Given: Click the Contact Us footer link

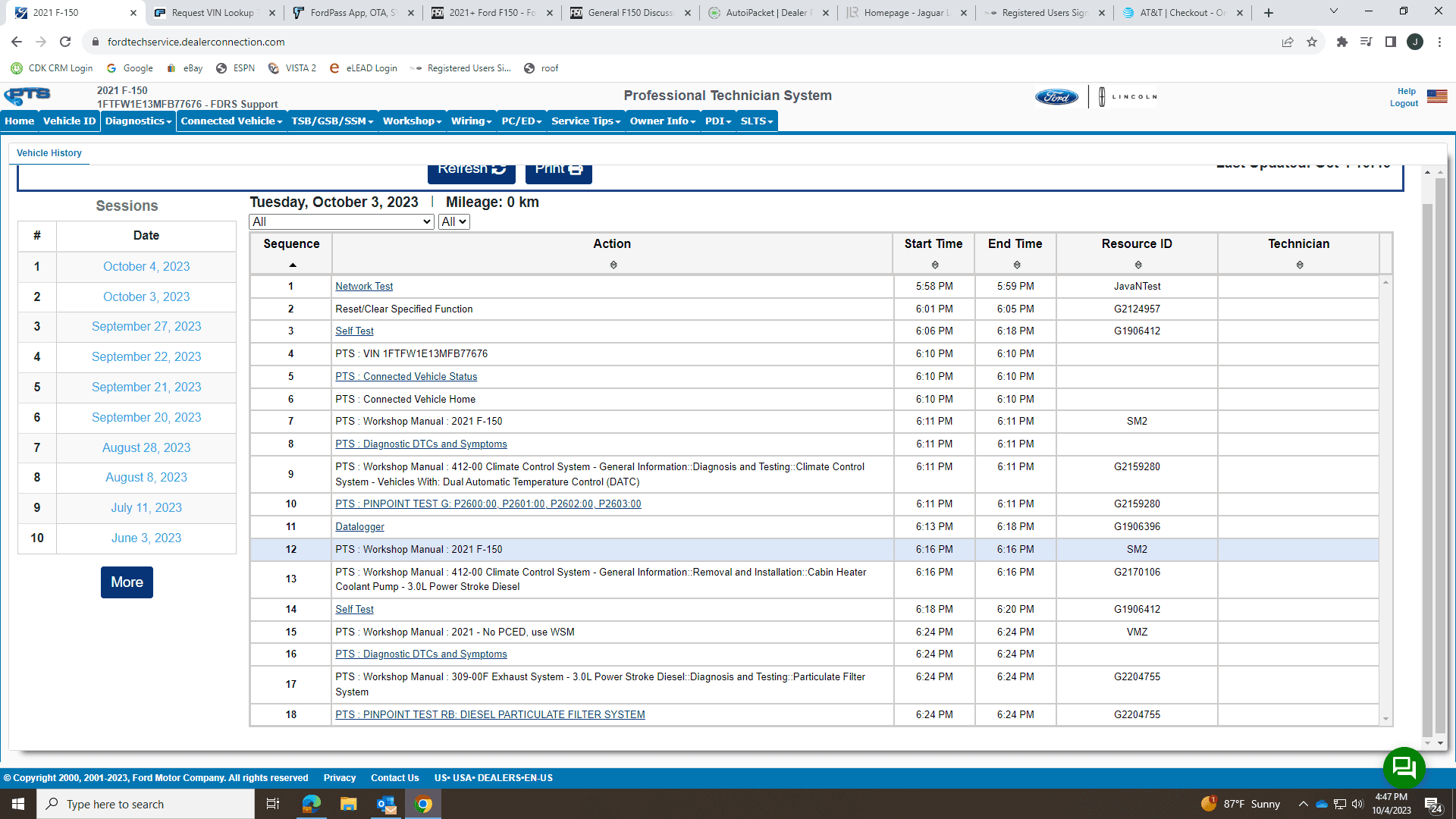Looking at the screenshot, I should coord(394,778).
